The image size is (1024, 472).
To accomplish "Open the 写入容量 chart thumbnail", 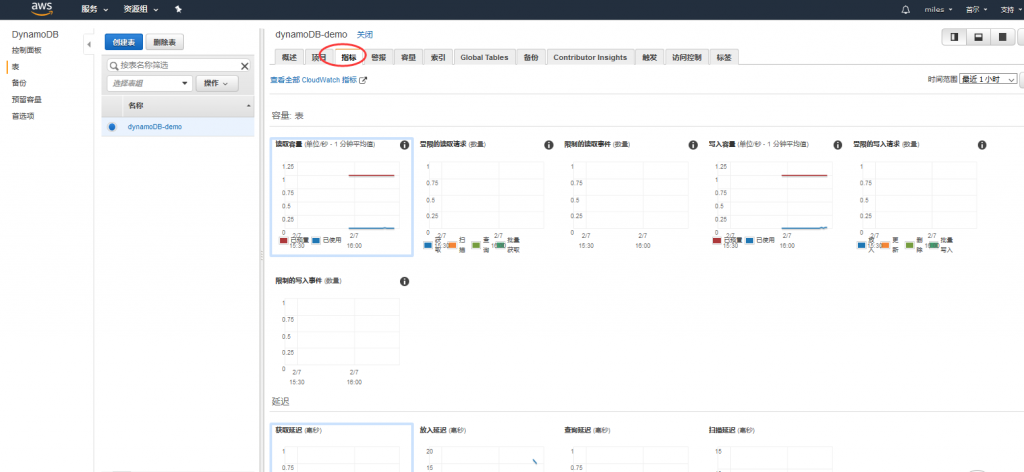I will tap(774, 197).
